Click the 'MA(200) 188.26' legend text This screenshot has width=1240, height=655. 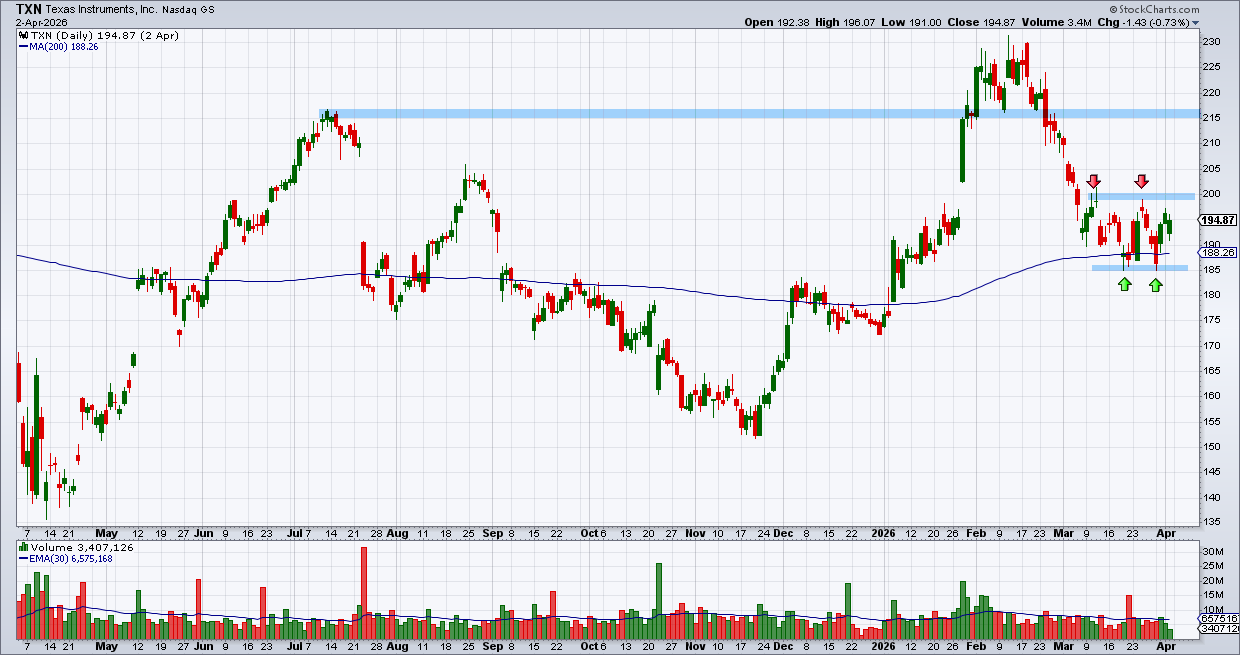[63, 46]
